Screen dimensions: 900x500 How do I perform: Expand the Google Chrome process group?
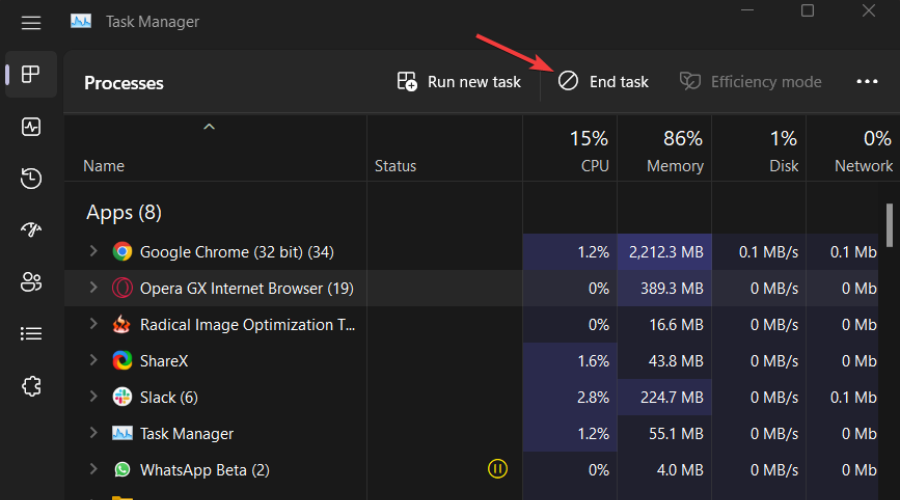tap(93, 252)
